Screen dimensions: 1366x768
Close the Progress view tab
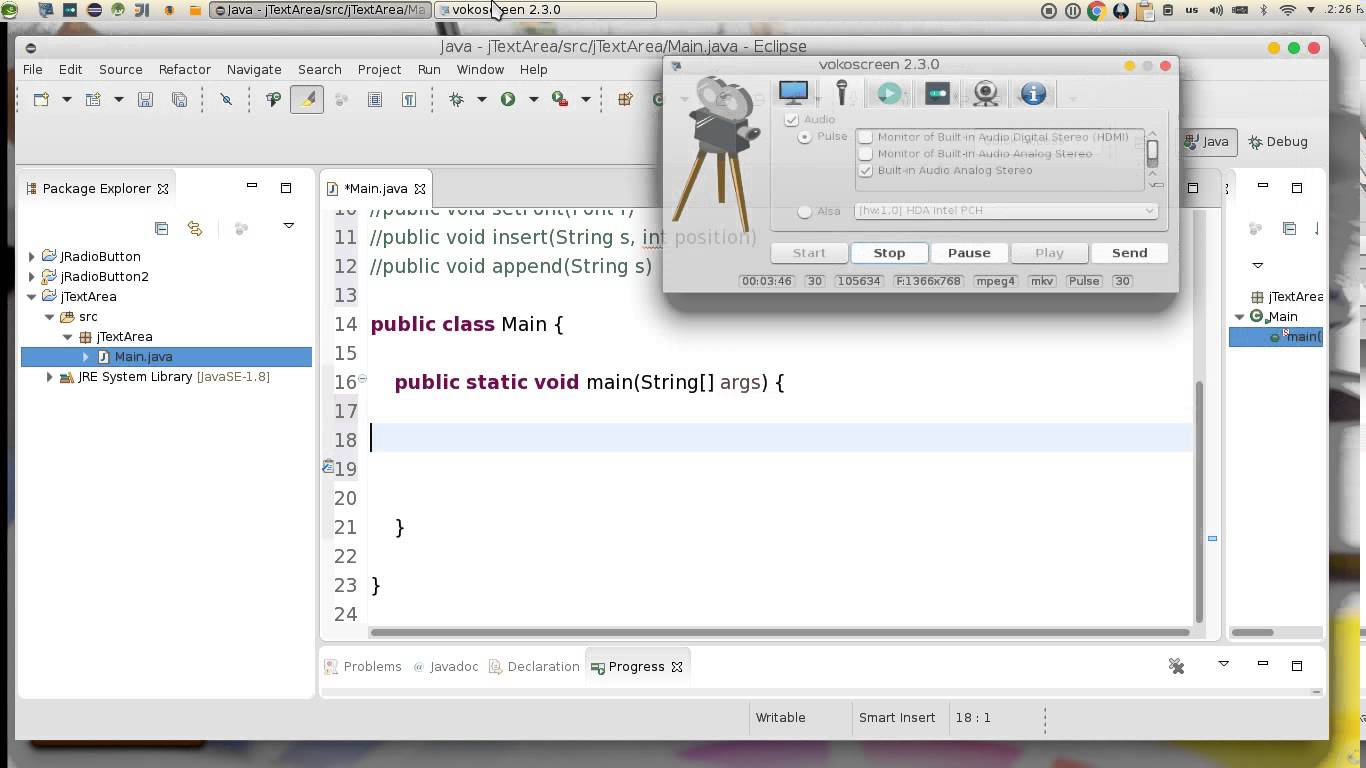coord(677,667)
